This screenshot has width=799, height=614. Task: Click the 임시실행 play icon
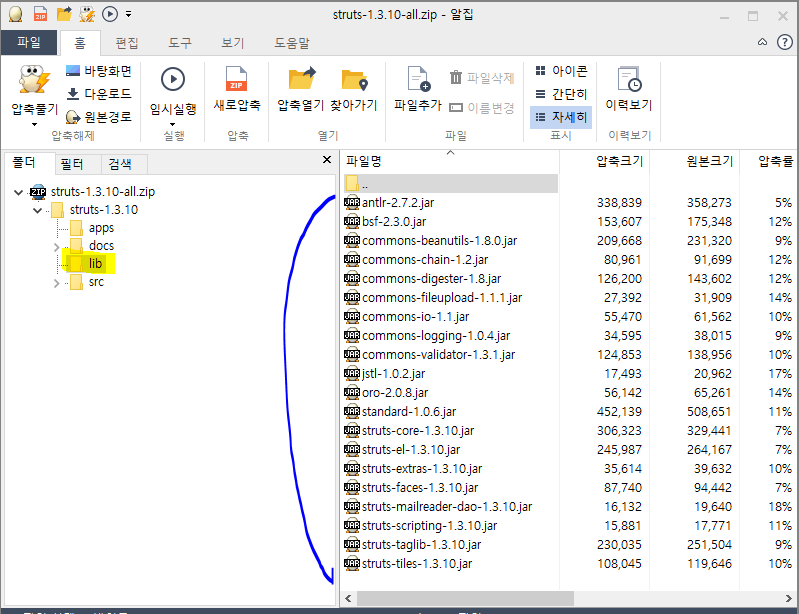point(173,79)
